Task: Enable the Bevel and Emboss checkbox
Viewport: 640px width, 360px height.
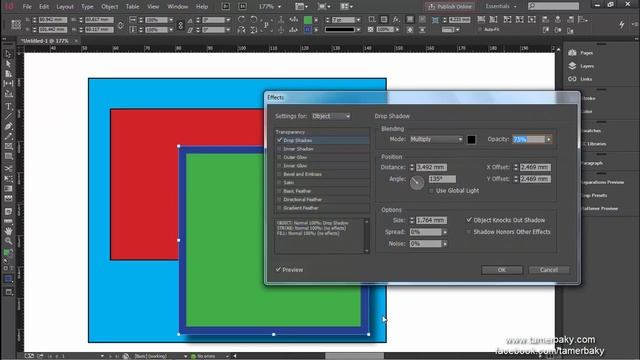Action: [280, 174]
